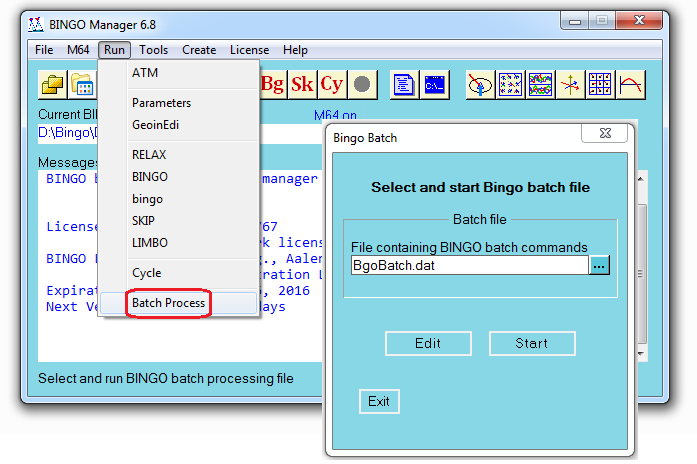Click the BgoBatch.dat file input field

[x=470, y=265]
